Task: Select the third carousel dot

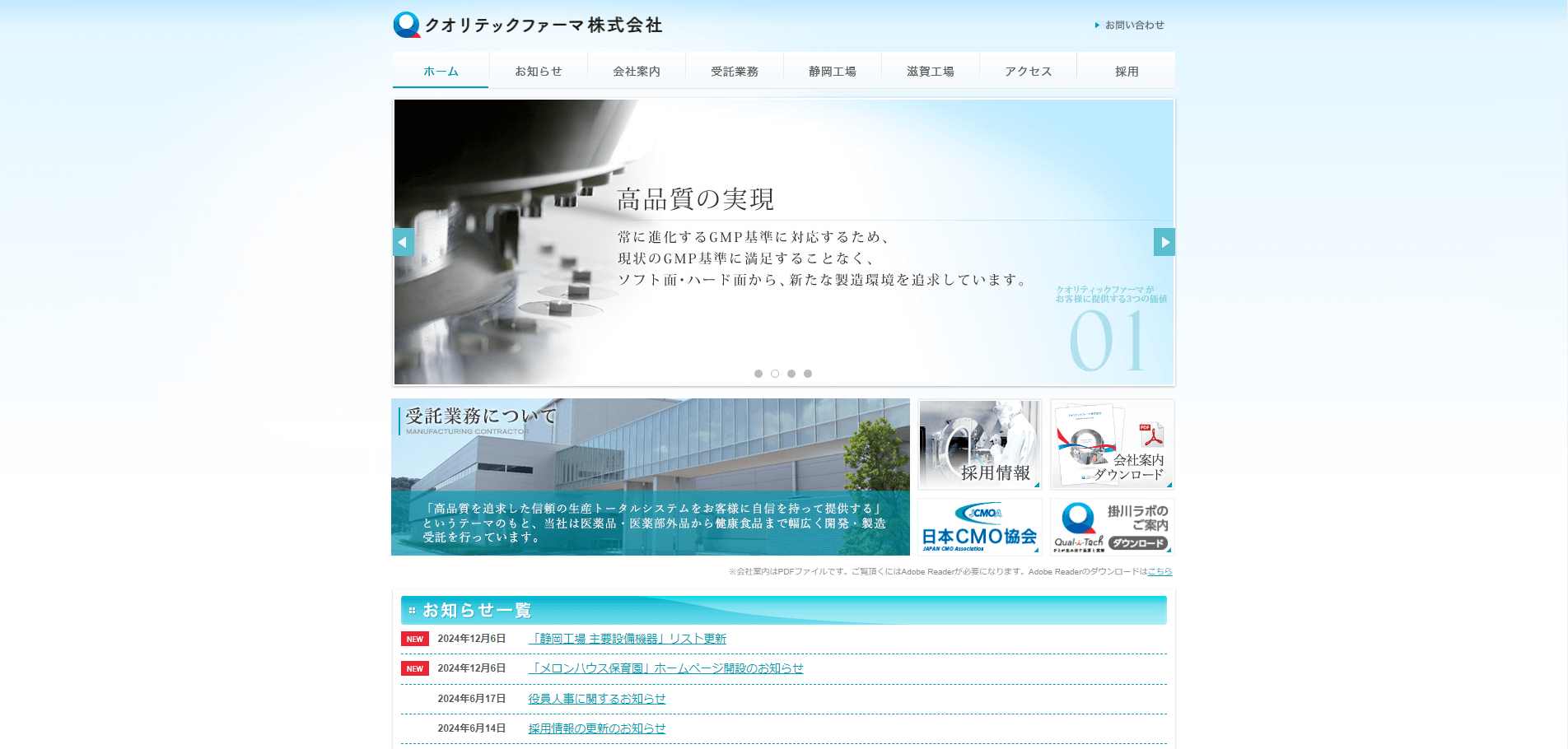Action: pyautogui.click(x=791, y=374)
